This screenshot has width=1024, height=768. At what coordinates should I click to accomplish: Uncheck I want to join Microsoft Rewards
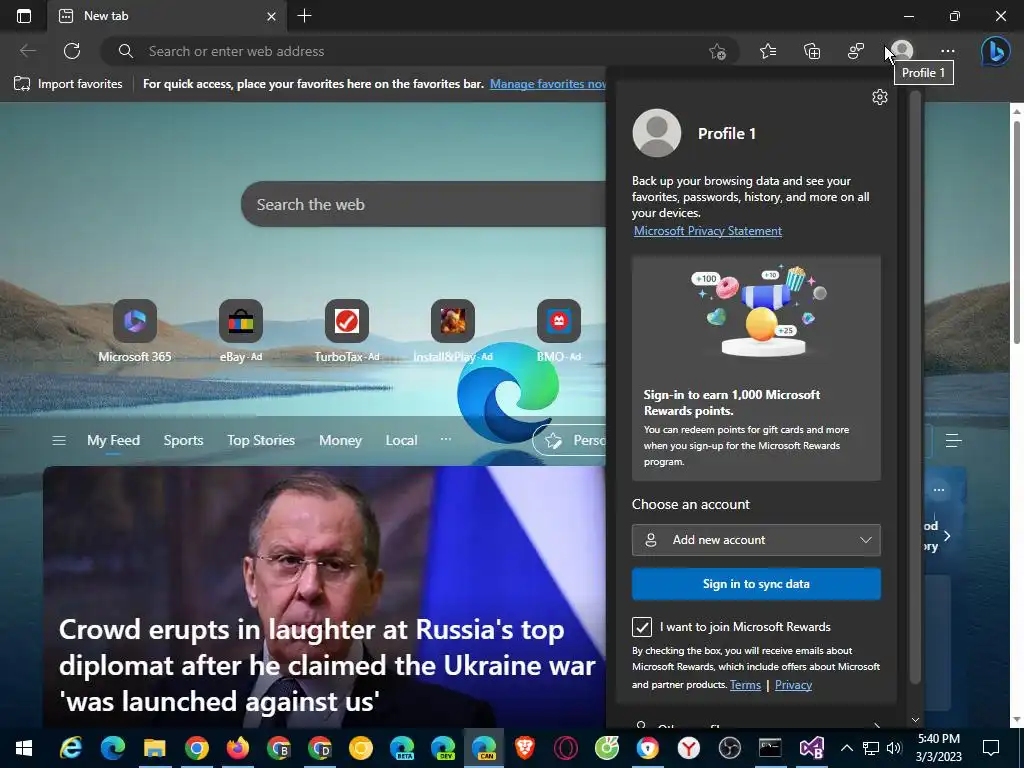[642, 627]
